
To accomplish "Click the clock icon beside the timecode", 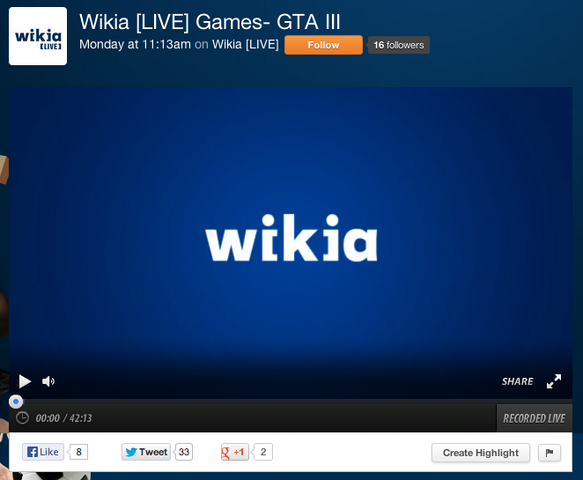I will [22, 418].
